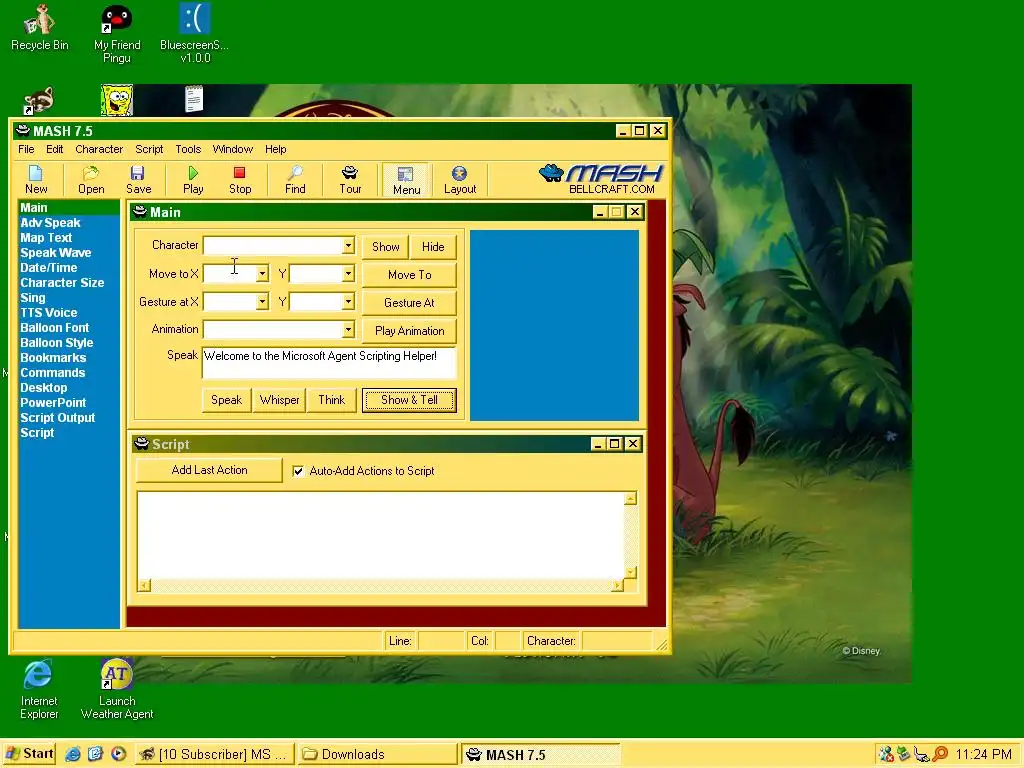Click the Show & Tell button
This screenshot has height=768, width=1024.
pos(409,400)
